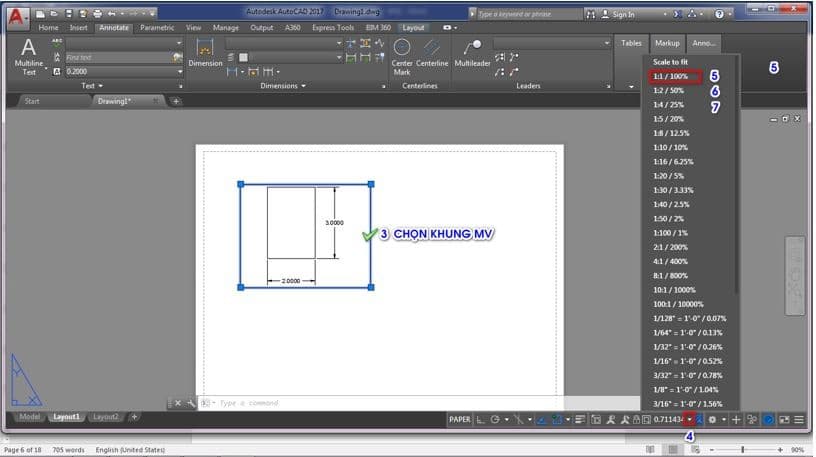Toggle the viewport lock icon in status bar
Screen dimensions: 816x457
636,420
